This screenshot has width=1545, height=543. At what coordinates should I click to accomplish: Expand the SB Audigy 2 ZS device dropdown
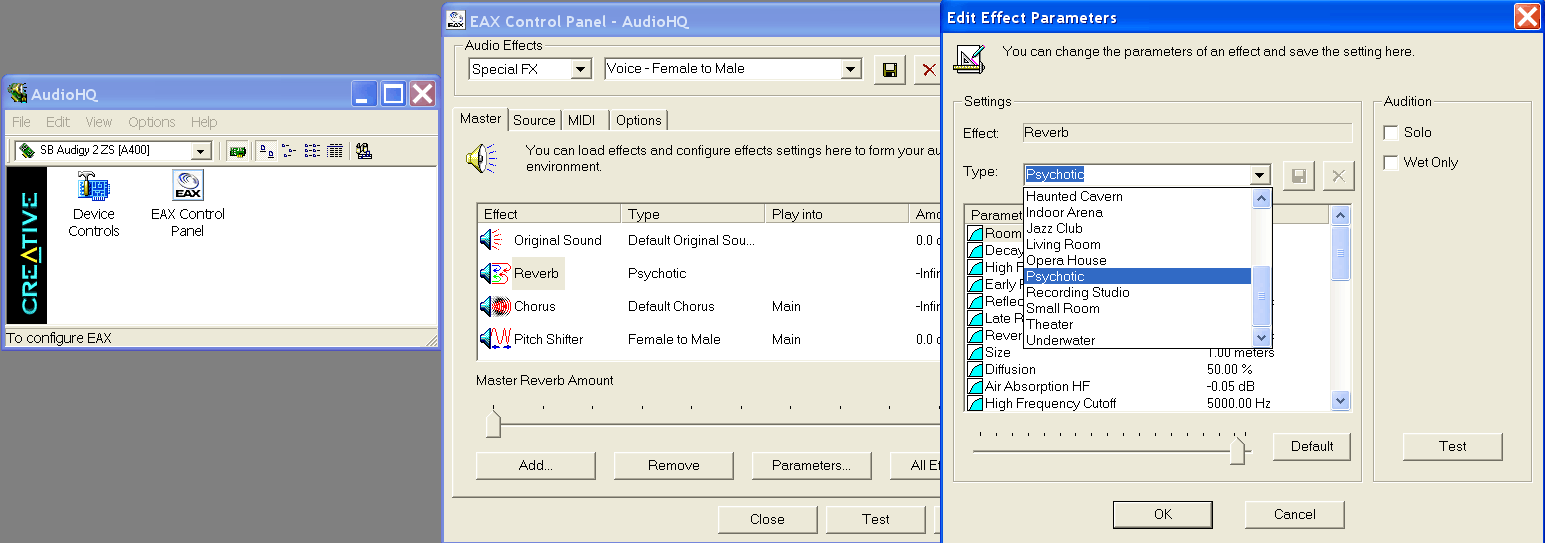pos(201,151)
